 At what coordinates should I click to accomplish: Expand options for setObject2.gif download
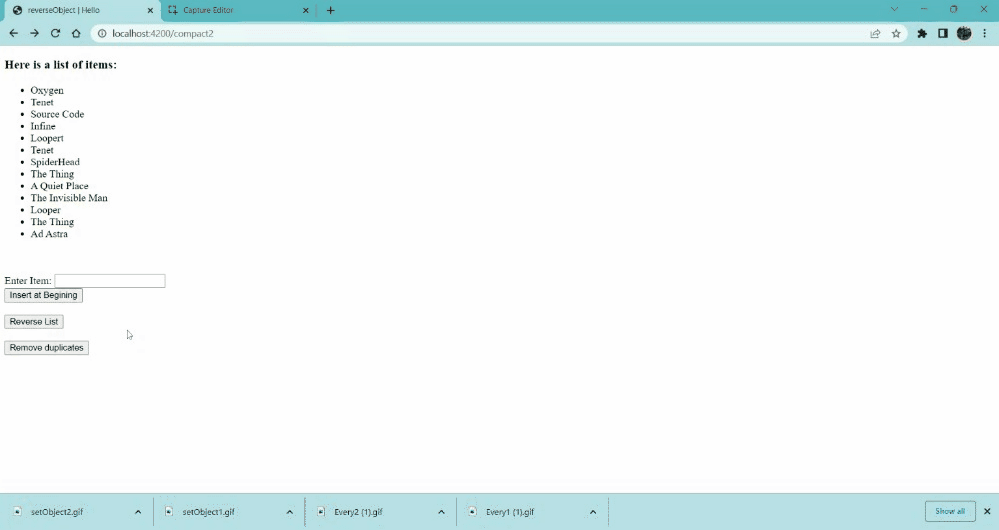tap(138, 512)
